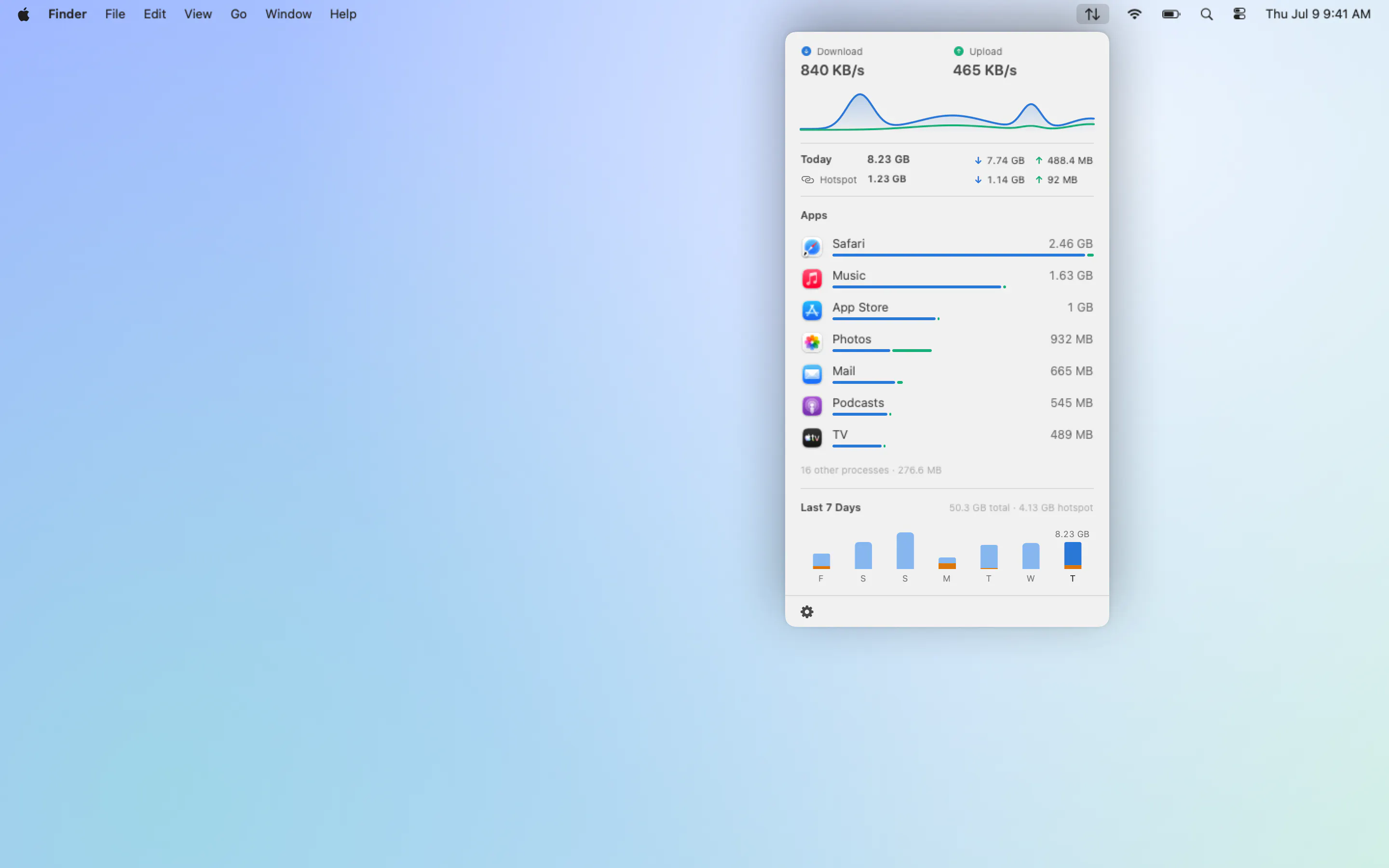The image size is (1389, 868).
Task: Click the App Store app icon
Action: pos(812,311)
